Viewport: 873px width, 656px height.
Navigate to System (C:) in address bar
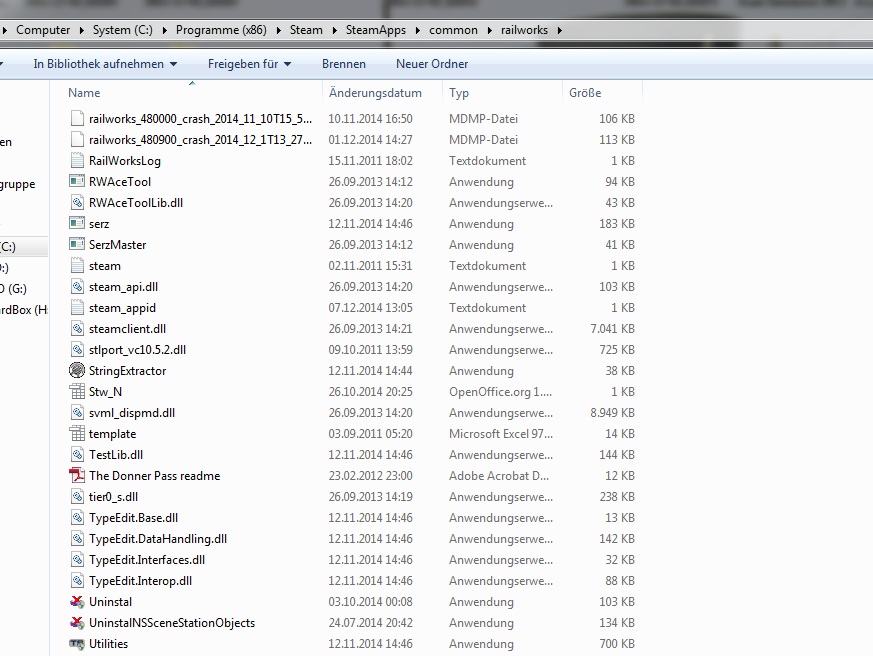coord(122,30)
